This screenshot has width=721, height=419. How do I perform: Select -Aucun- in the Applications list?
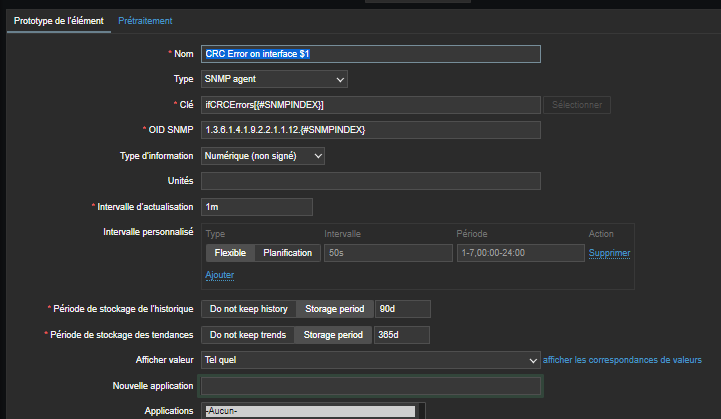308,411
